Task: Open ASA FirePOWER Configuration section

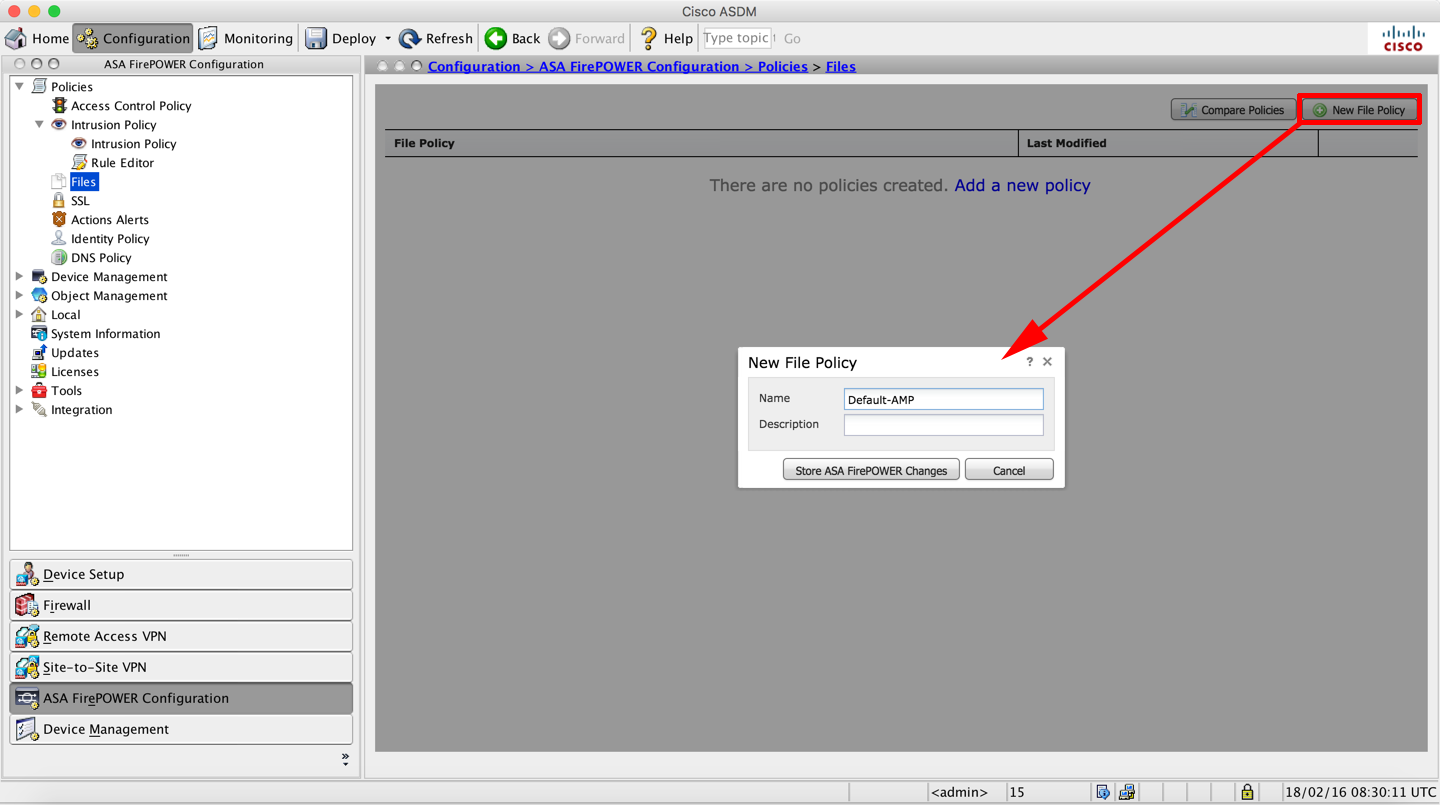Action: (181, 698)
